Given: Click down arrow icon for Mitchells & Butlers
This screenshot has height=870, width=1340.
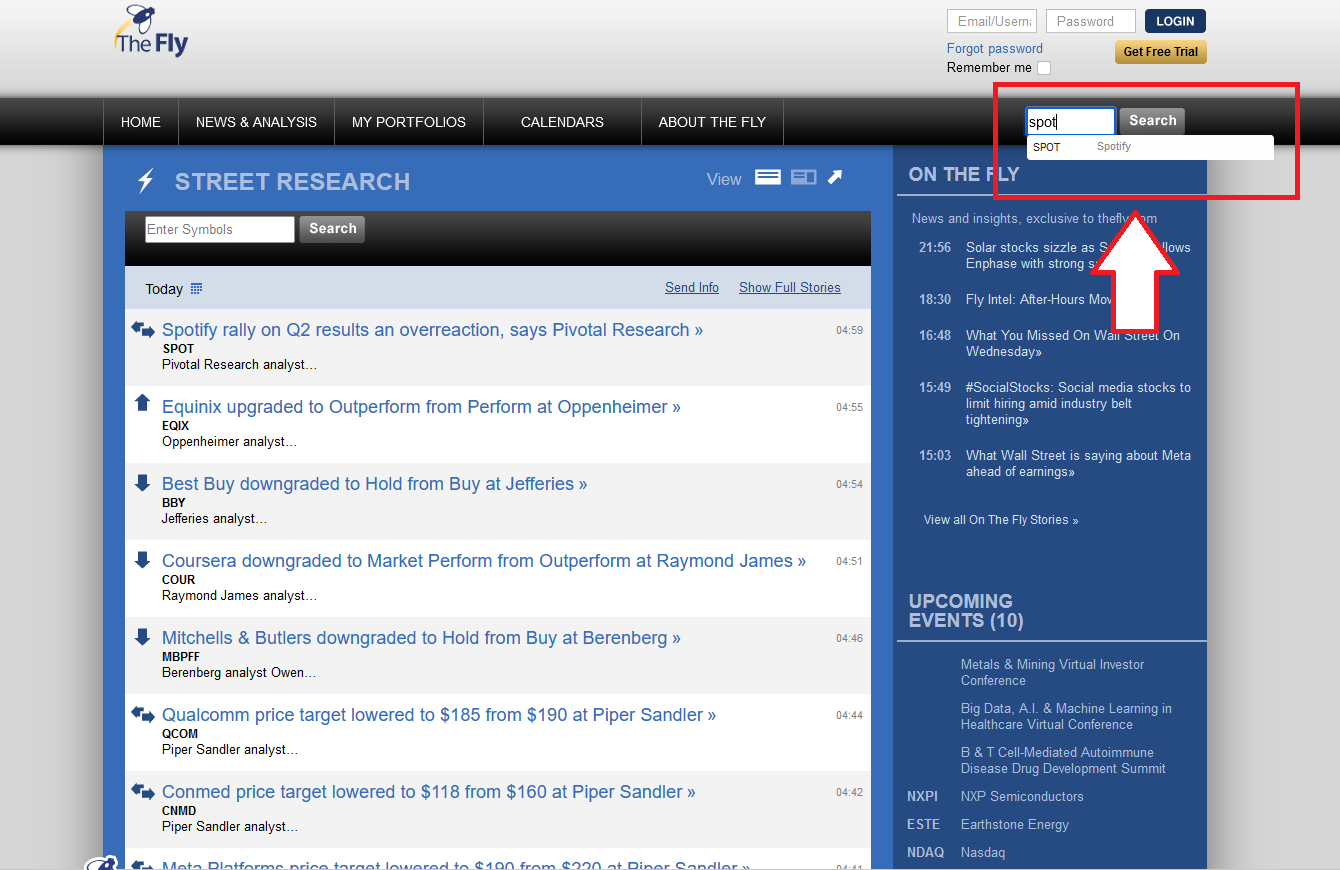Looking at the screenshot, I should (142, 637).
